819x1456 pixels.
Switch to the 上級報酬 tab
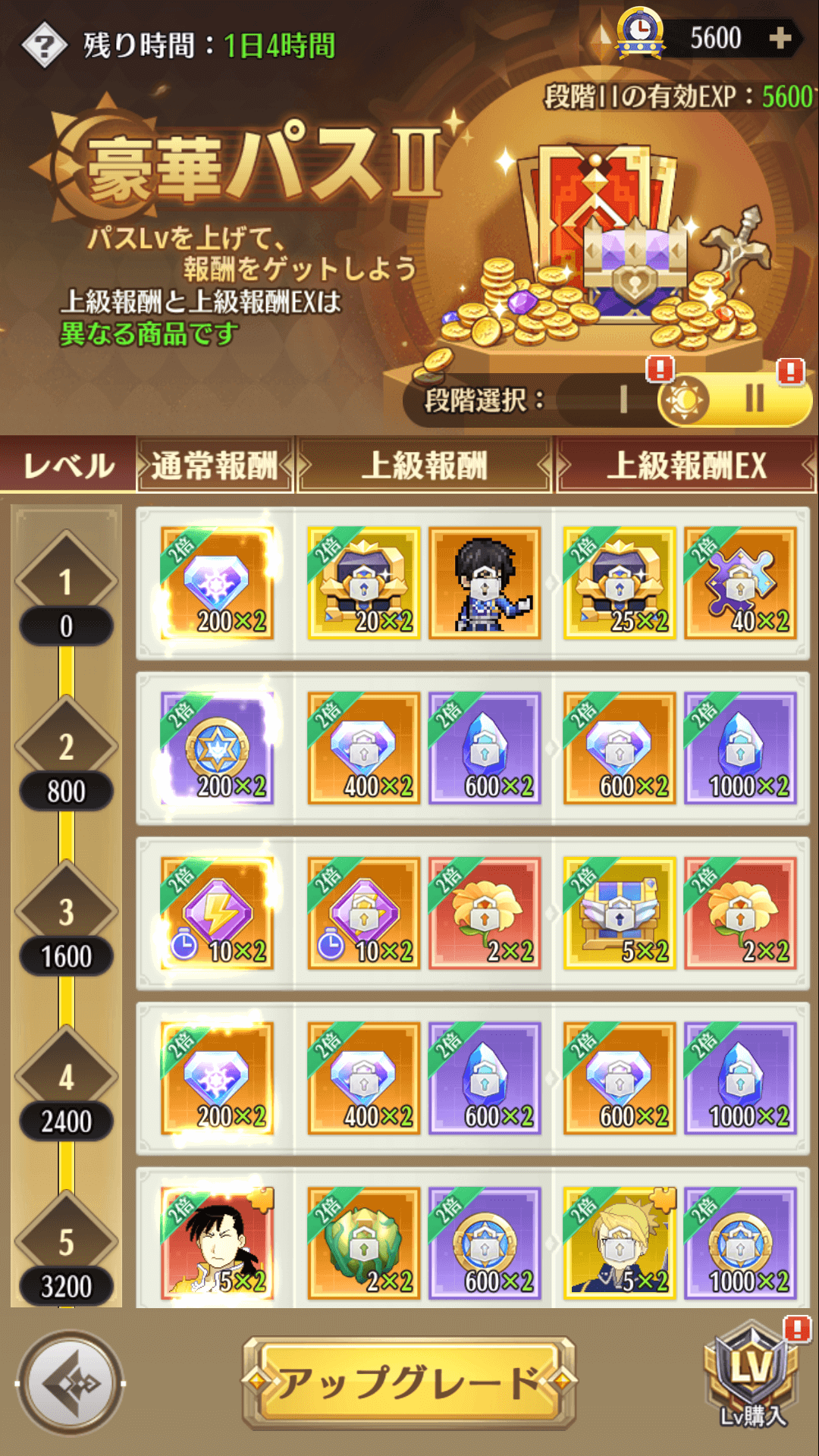click(x=425, y=465)
